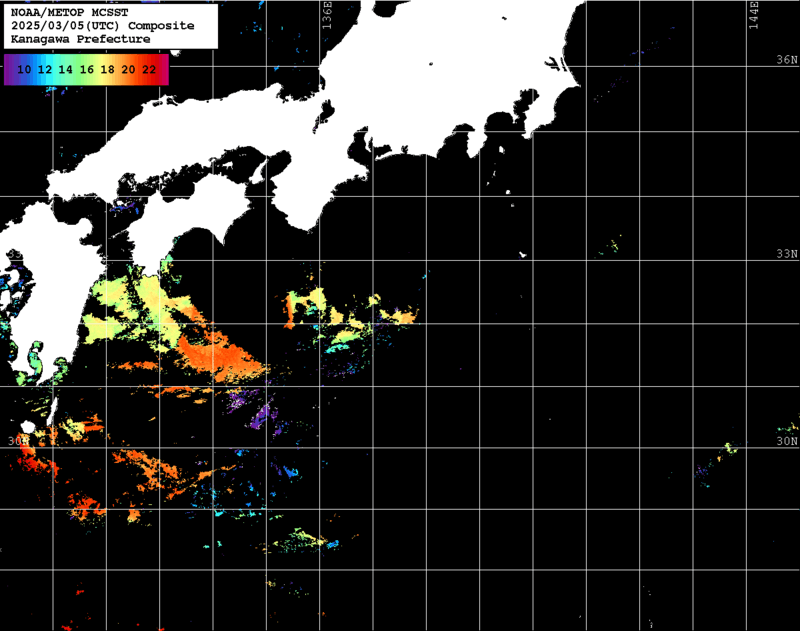Image resolution: width=800 pixels, height=631 pixels.
Task: Click the small white island near 33N
Action: (x=522, y=255)
